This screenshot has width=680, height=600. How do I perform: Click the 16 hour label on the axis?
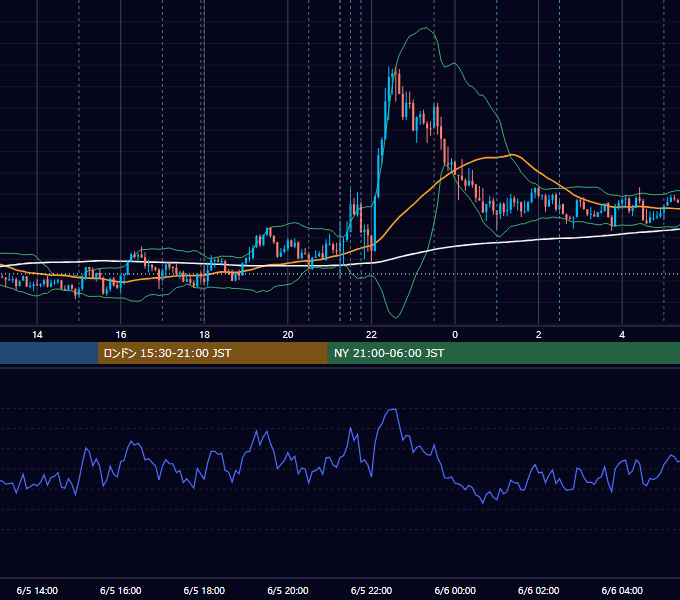pos(121,335)
